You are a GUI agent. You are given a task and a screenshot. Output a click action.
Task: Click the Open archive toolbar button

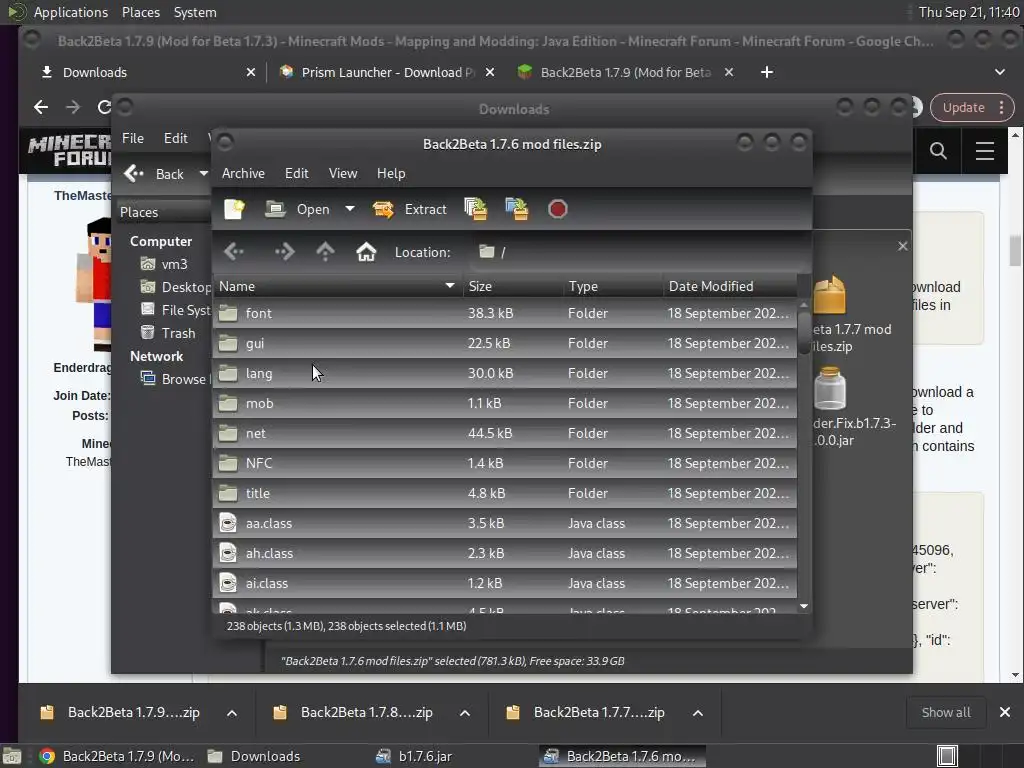(298, 209)
